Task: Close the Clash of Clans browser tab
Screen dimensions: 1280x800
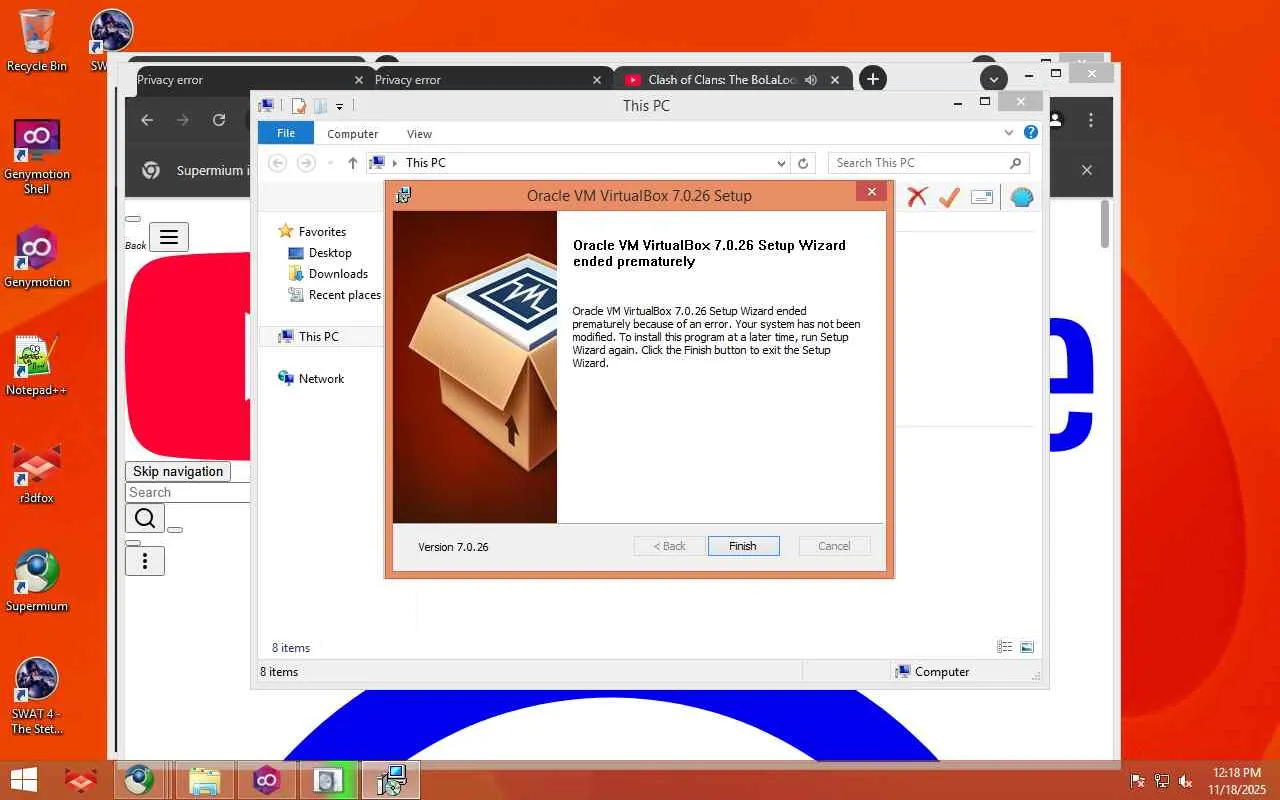Action: tap(836, 80)
